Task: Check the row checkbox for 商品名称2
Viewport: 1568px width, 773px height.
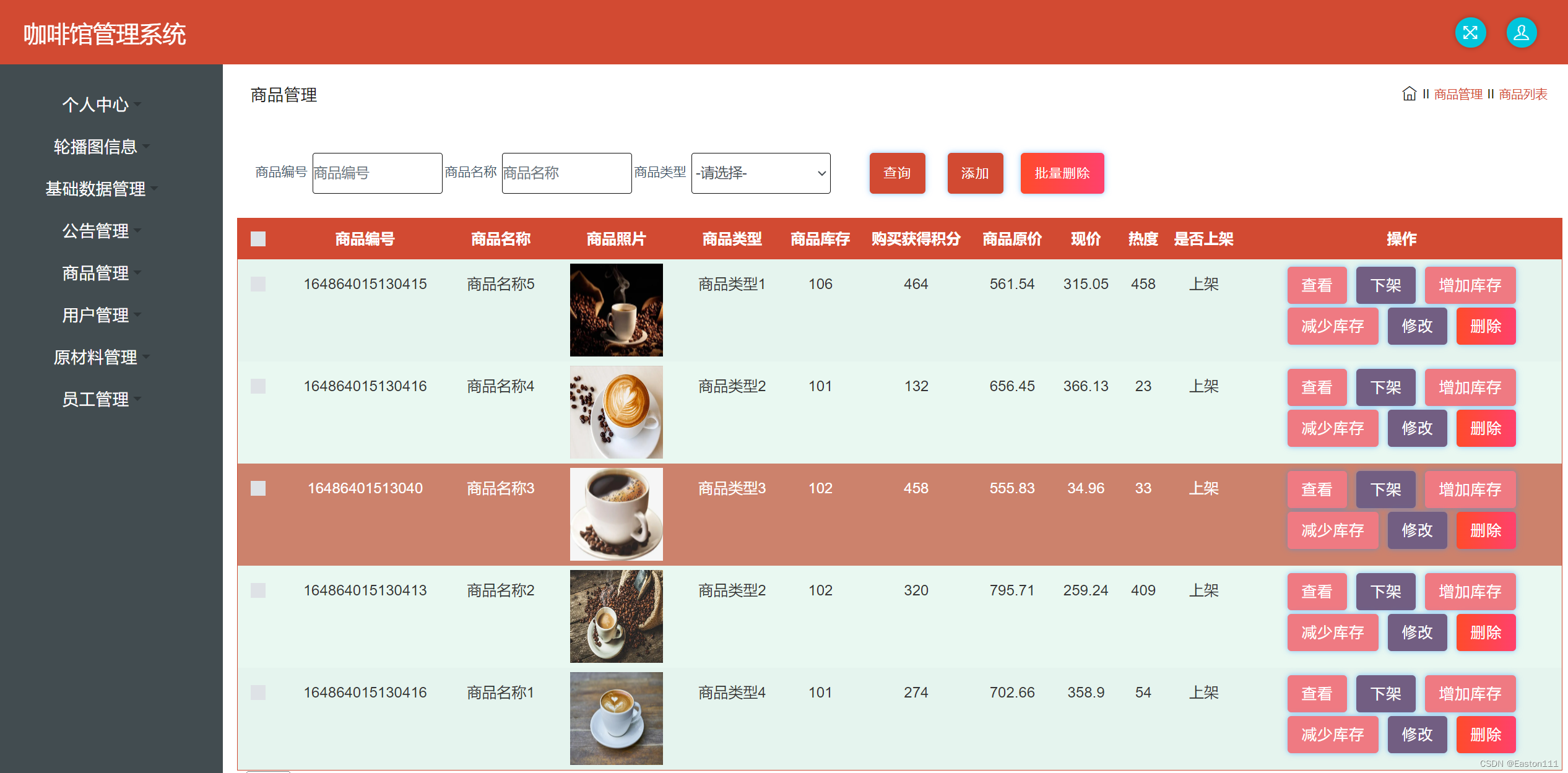Action: pos(258,590)
